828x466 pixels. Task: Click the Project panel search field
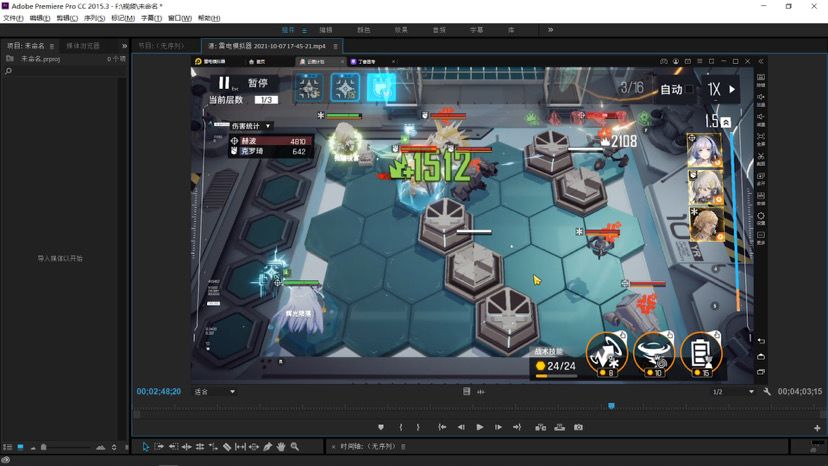(x=66, y=71)
